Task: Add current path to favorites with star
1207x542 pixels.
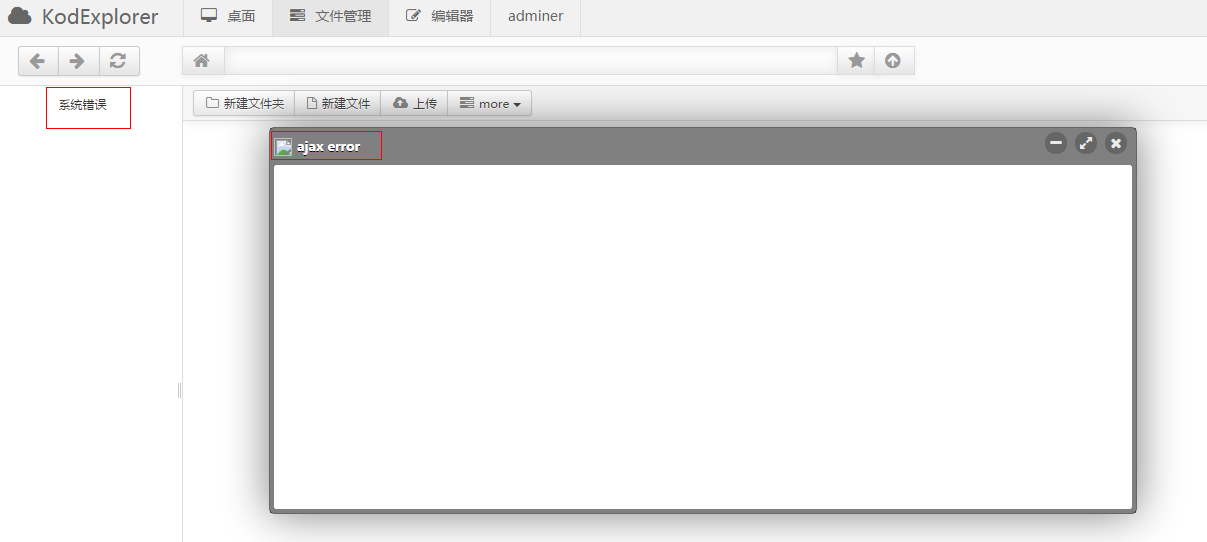Action: (x=856, y=61)
